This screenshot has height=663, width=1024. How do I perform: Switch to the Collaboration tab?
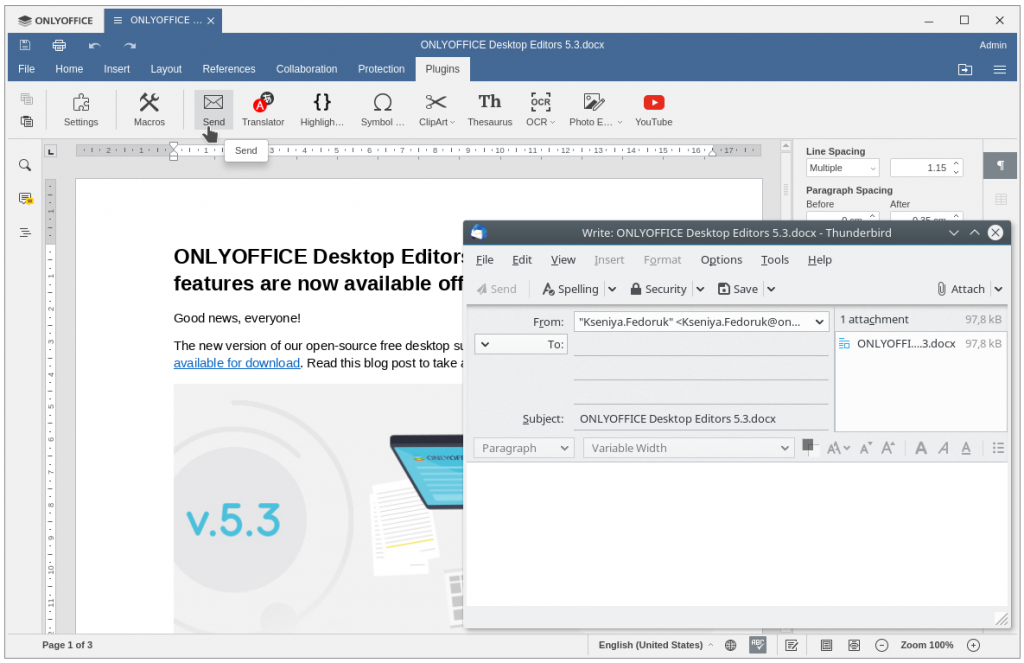click(306, 69)
